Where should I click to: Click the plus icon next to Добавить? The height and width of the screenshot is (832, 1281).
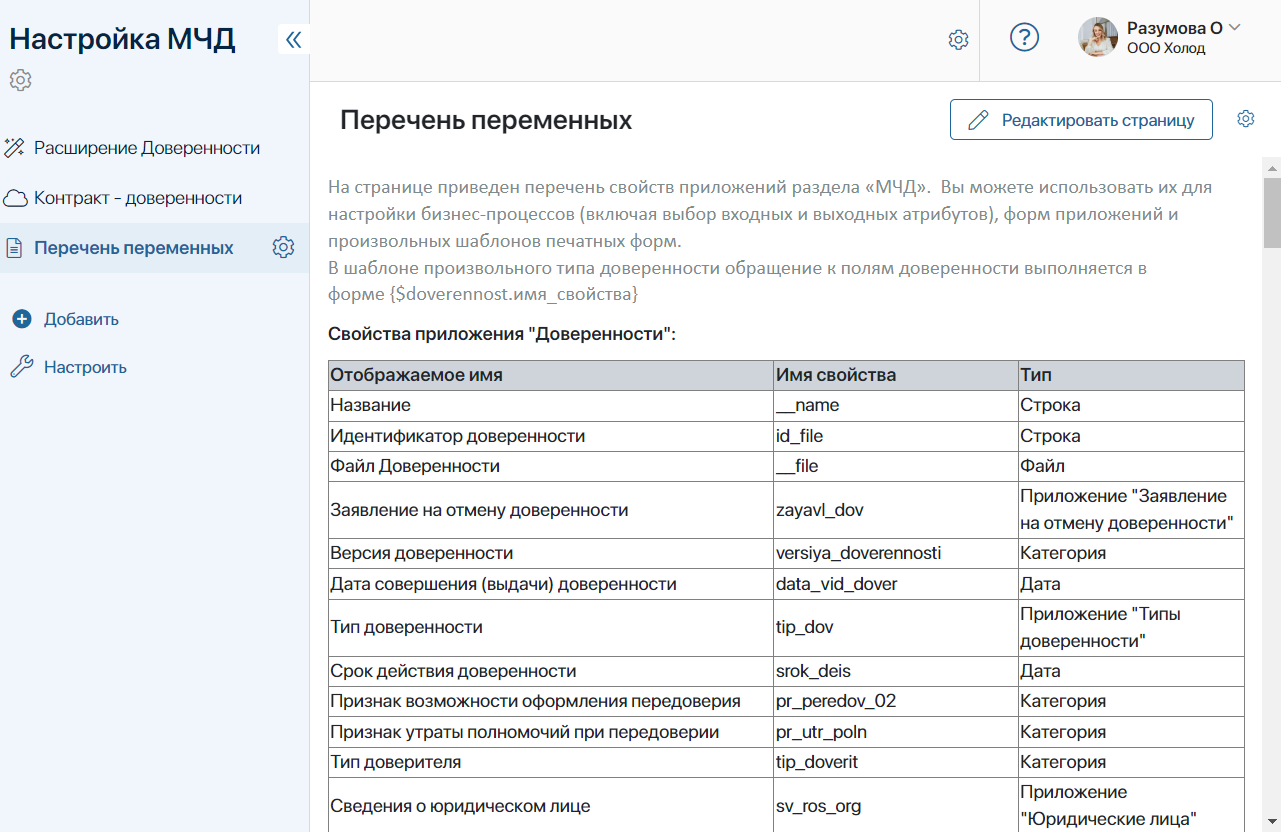tap(22, 319)
